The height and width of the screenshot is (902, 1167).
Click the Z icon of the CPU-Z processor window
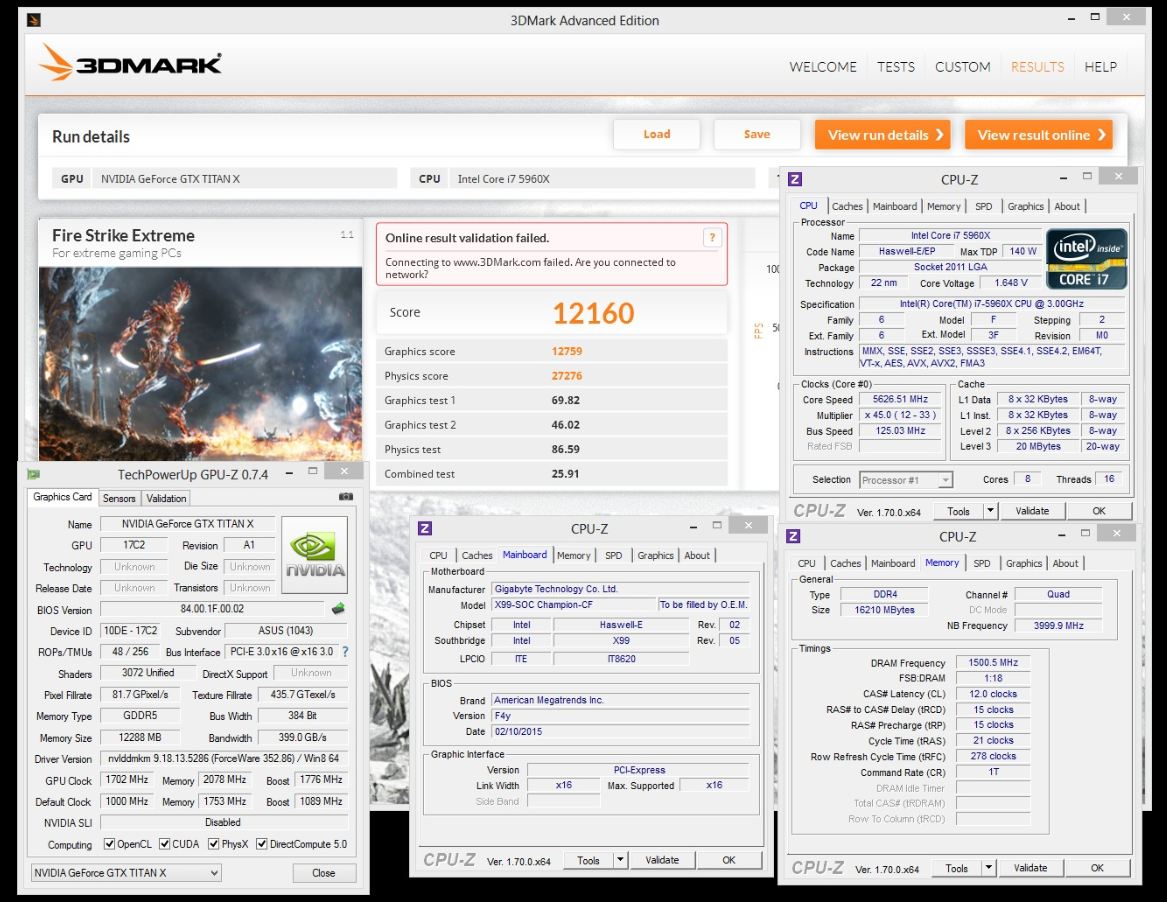[795, 179]
